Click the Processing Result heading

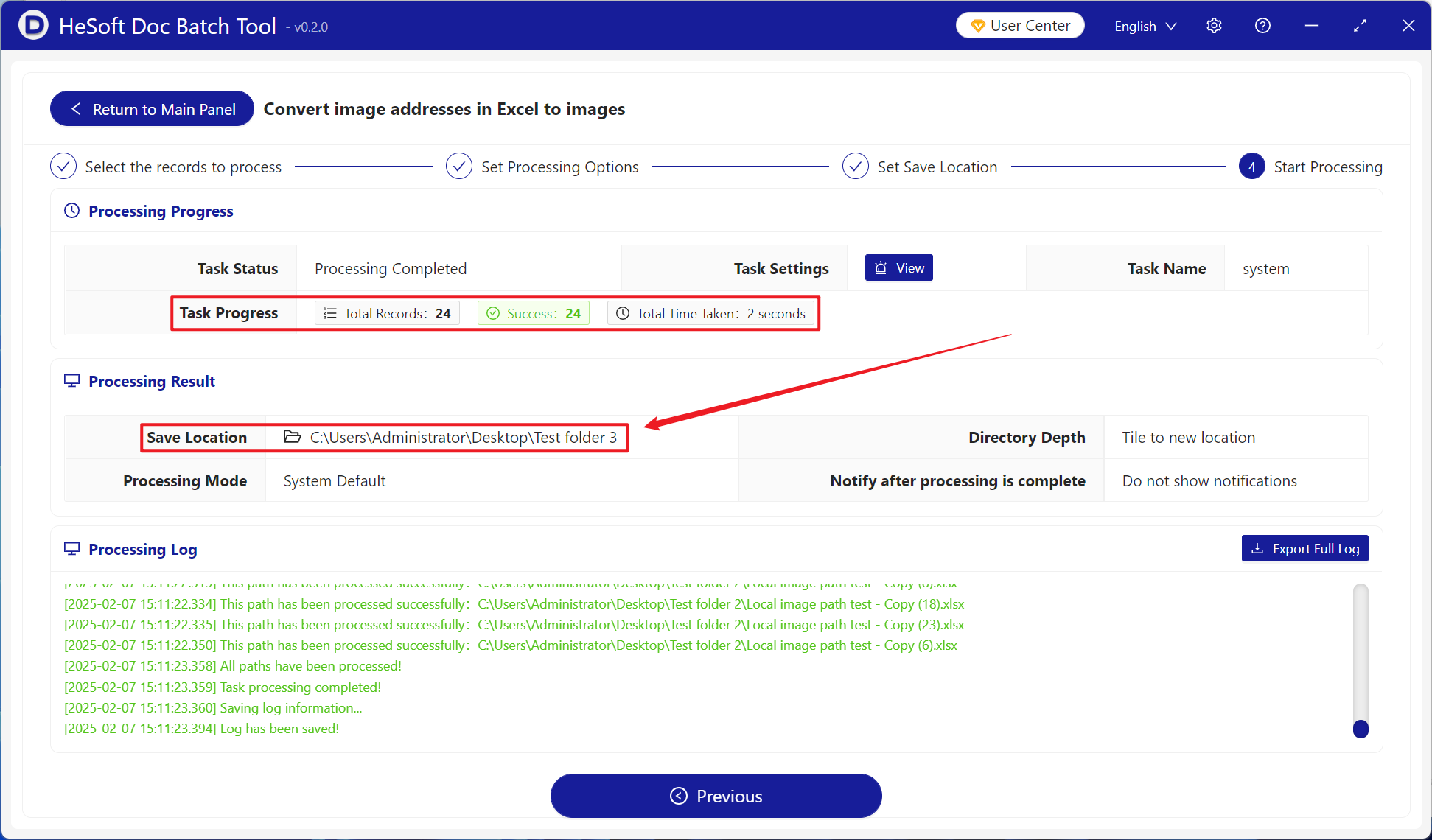click(152, 382)
